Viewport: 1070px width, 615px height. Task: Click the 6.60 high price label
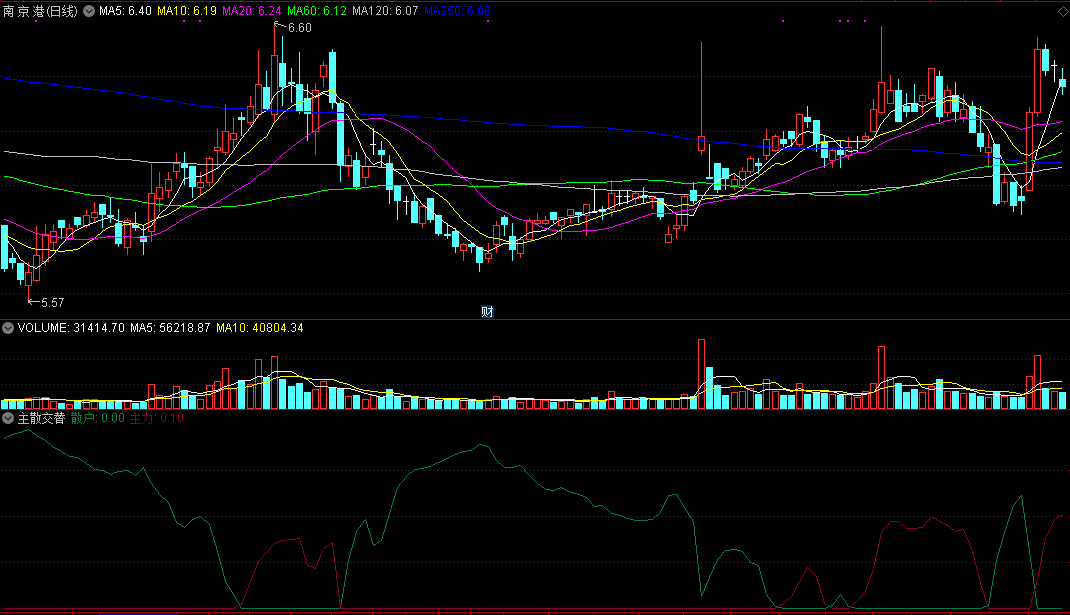pos(300,28)
